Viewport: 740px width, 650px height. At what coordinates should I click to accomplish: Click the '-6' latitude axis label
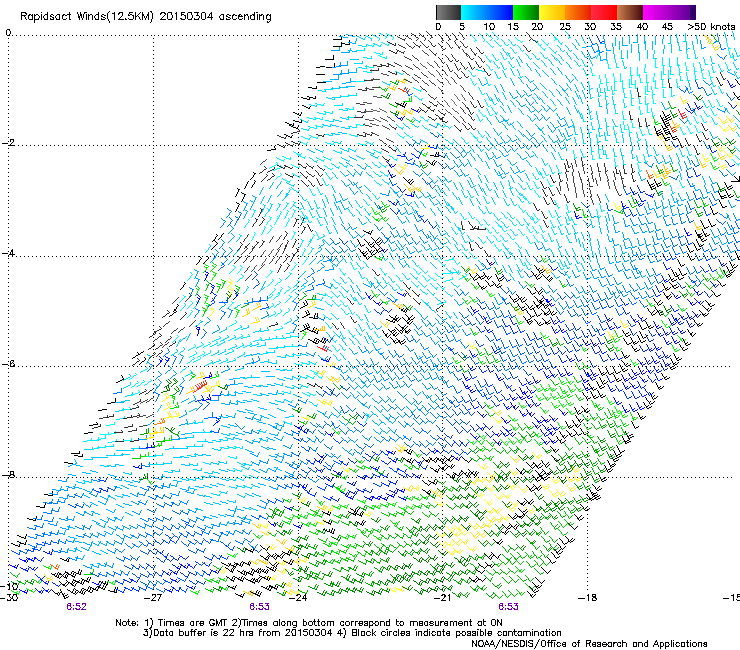8,364
